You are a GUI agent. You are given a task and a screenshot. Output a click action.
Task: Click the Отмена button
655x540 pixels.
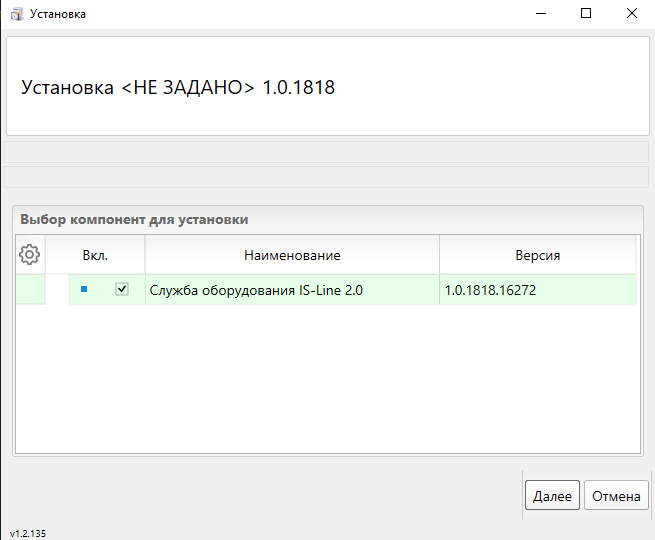(x=616, y=495)
